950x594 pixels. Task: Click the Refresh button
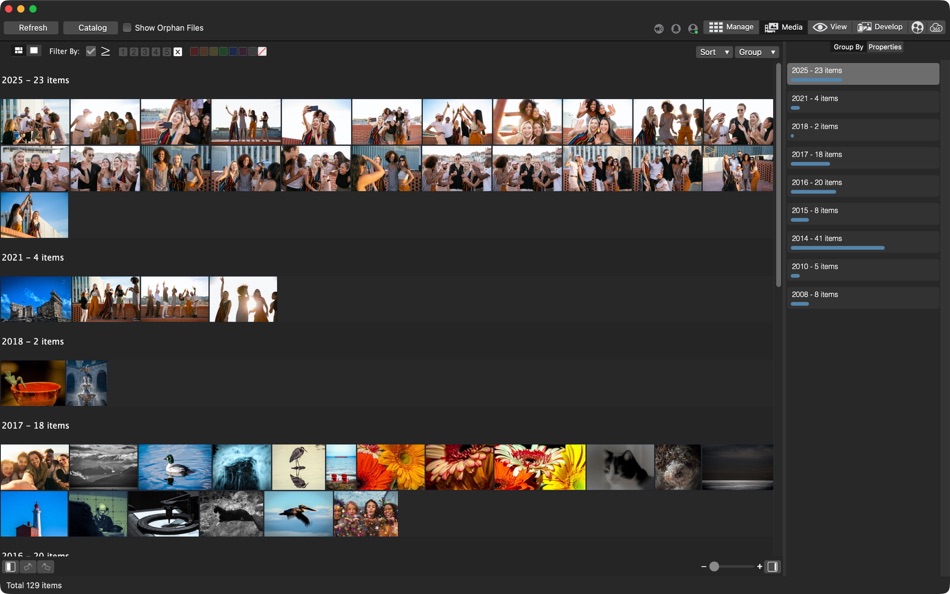click(31, 27)
